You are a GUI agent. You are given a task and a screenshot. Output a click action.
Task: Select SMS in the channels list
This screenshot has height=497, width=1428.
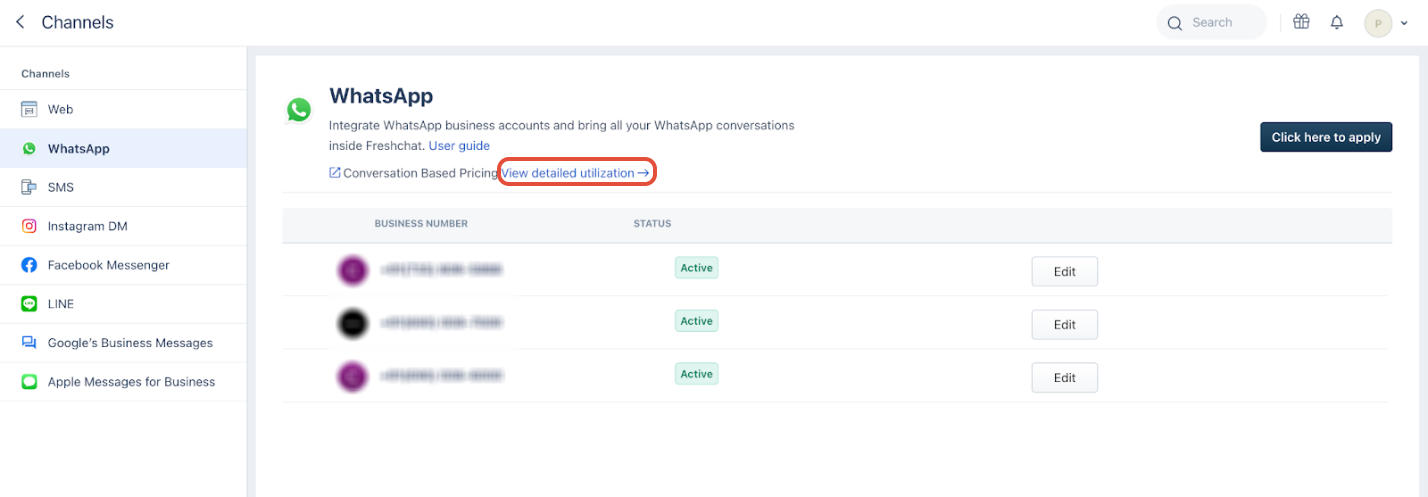(x=123, y=187)
